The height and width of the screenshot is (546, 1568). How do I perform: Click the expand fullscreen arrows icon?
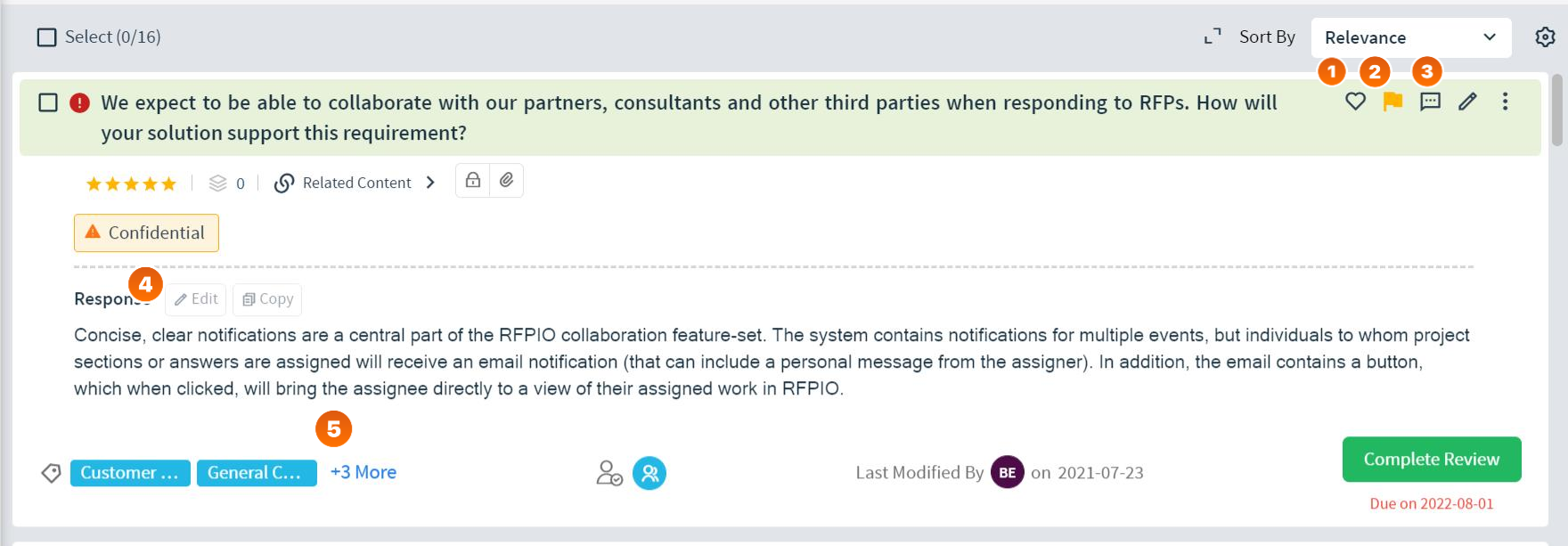[x=1213, y=37]
